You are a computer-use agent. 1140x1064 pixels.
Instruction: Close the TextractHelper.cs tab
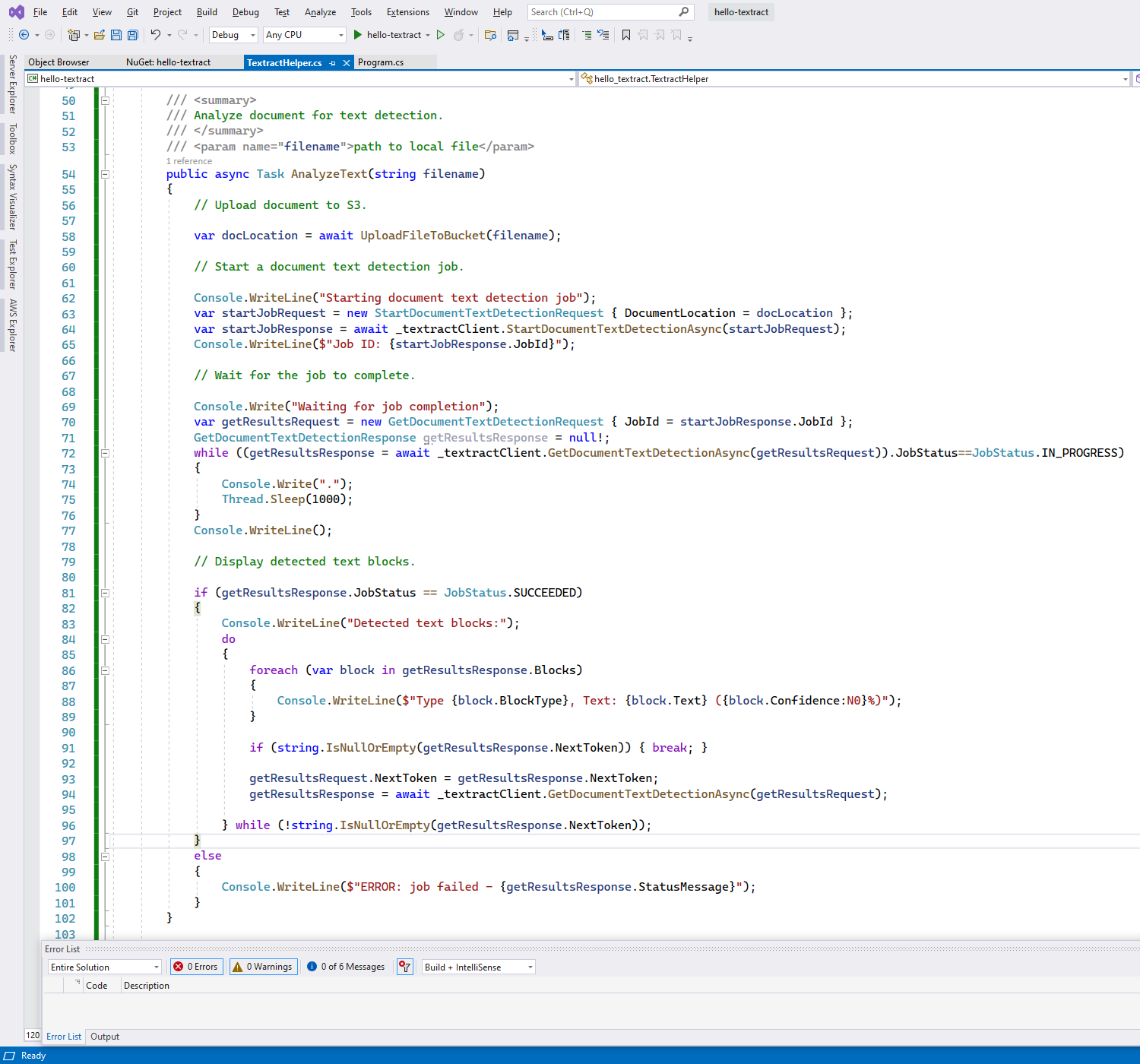(x=347, y=63)
